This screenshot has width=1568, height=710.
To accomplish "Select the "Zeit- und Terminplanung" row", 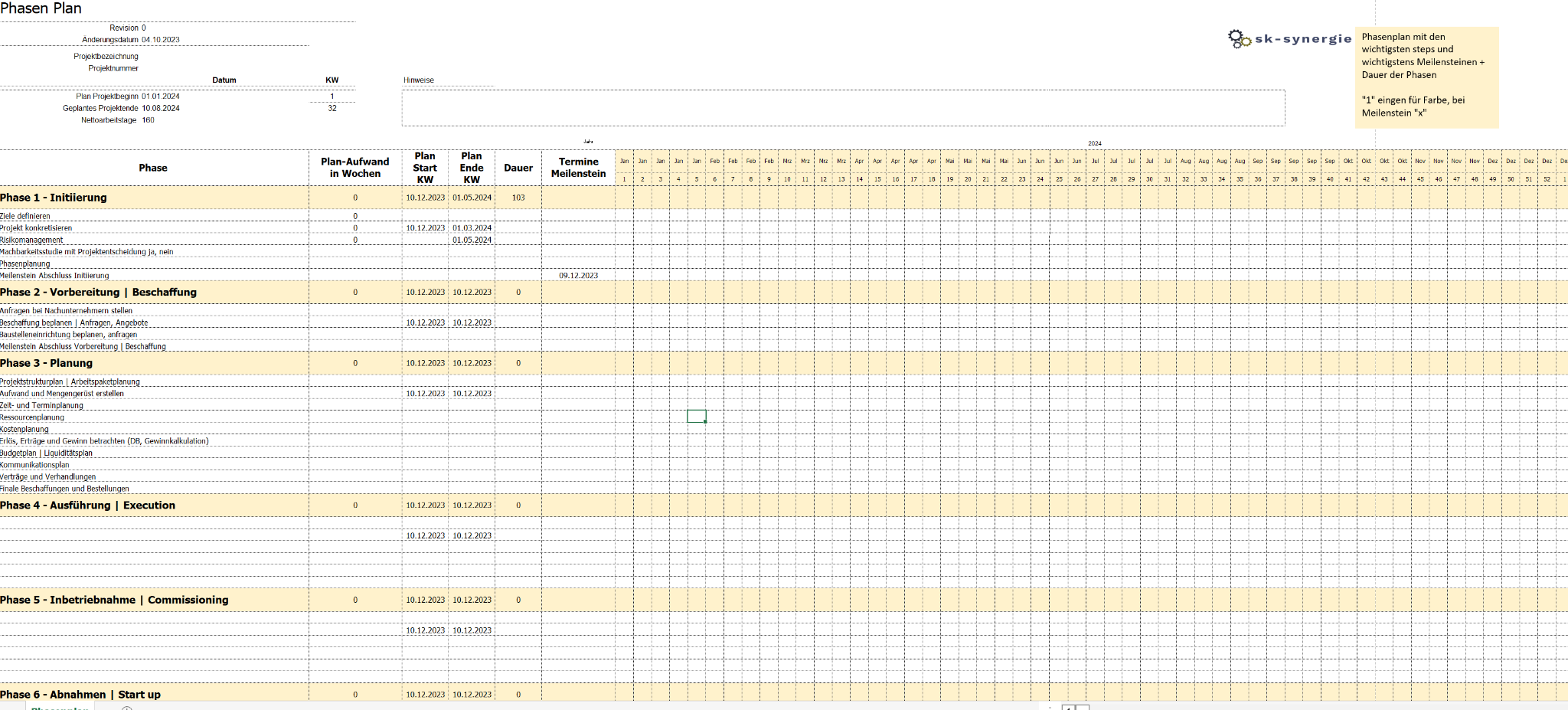I will click(41, 406).
